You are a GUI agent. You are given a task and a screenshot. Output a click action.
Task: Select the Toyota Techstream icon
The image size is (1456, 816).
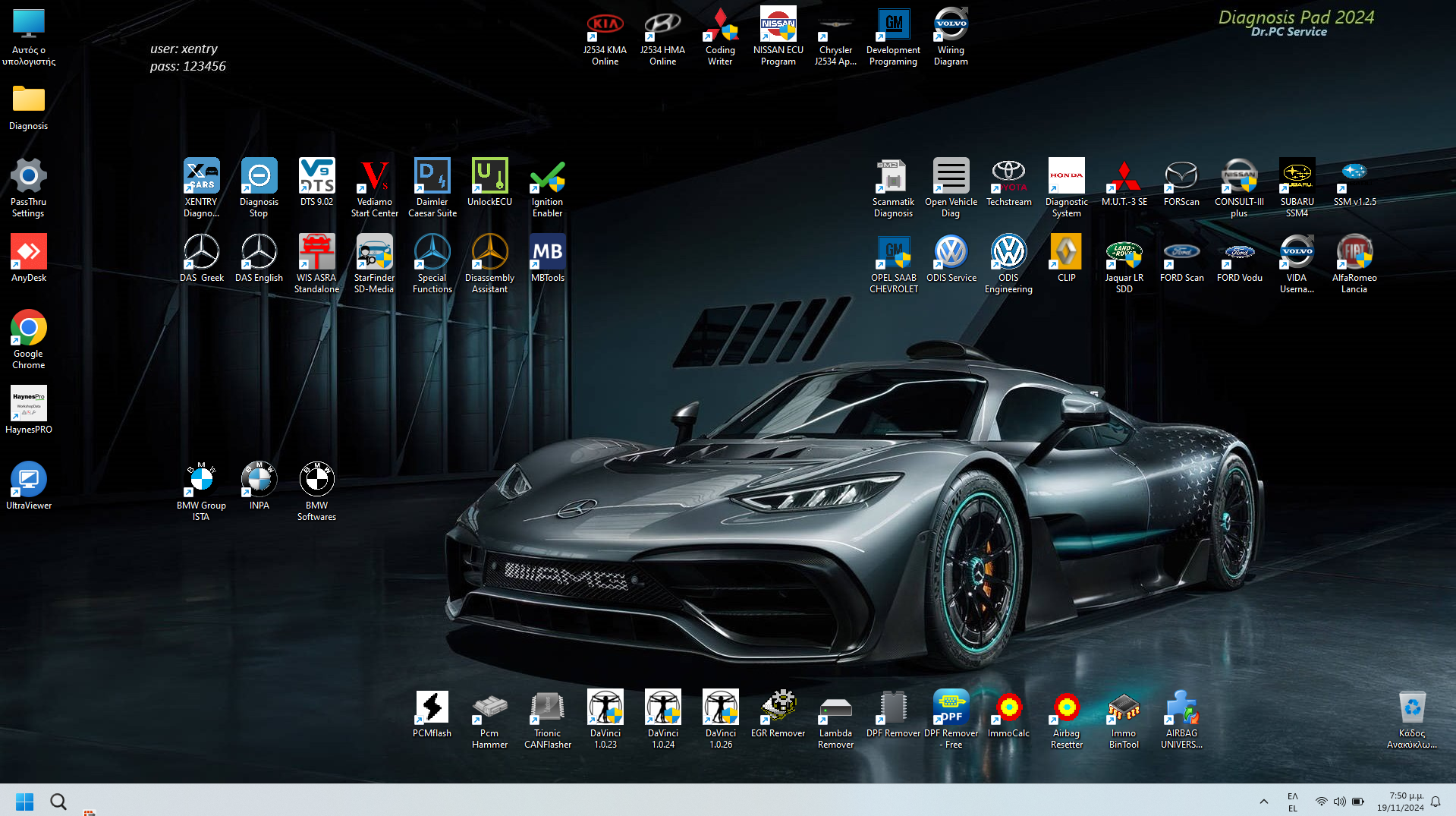coord(1008,182)
